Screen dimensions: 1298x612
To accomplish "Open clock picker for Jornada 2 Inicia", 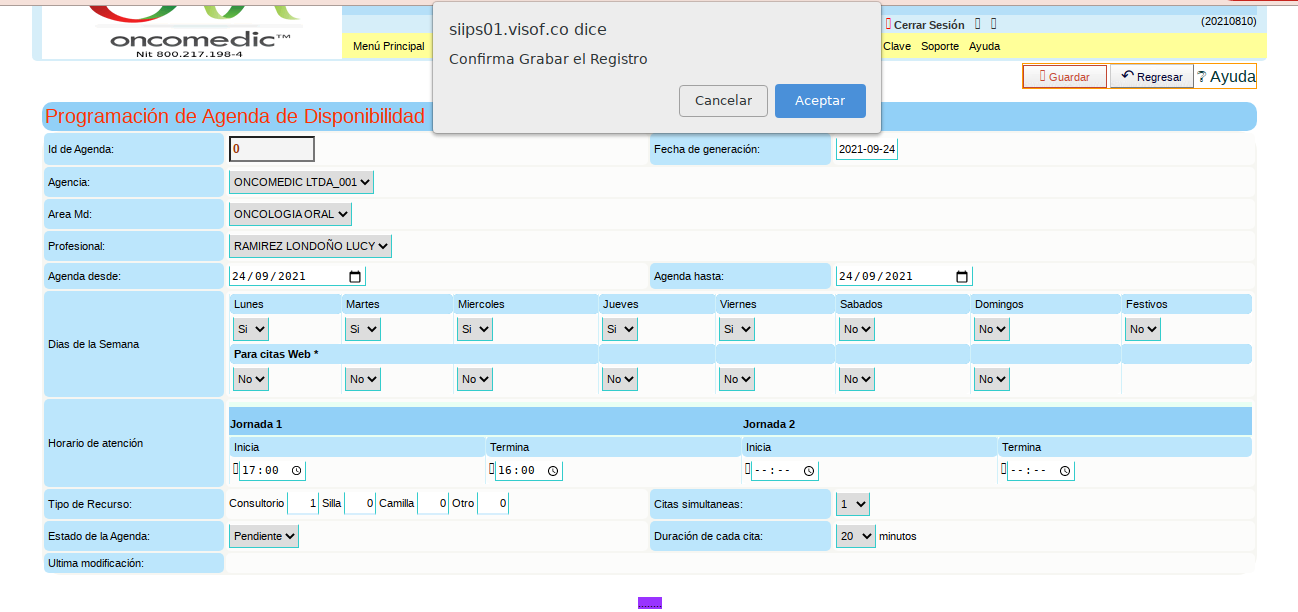I will coord(809,471).
